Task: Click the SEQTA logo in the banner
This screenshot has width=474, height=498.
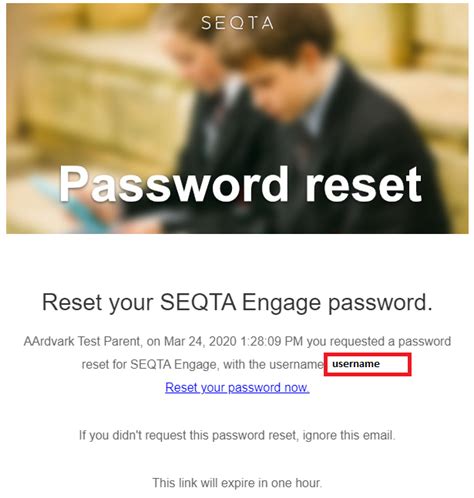Action: point(237,23)
